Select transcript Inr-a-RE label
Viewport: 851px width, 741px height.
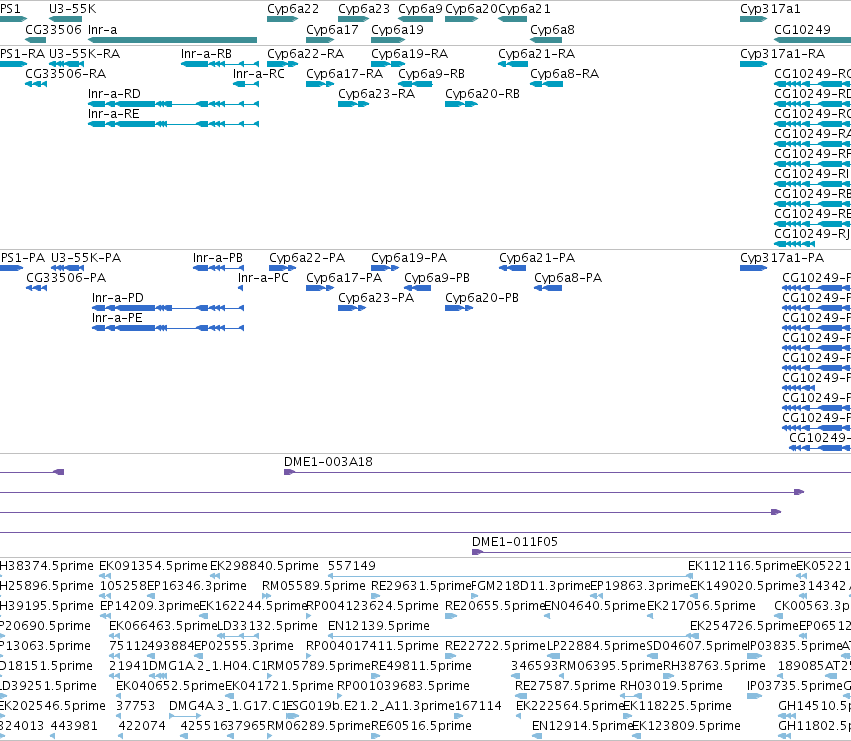click(113, 114)
